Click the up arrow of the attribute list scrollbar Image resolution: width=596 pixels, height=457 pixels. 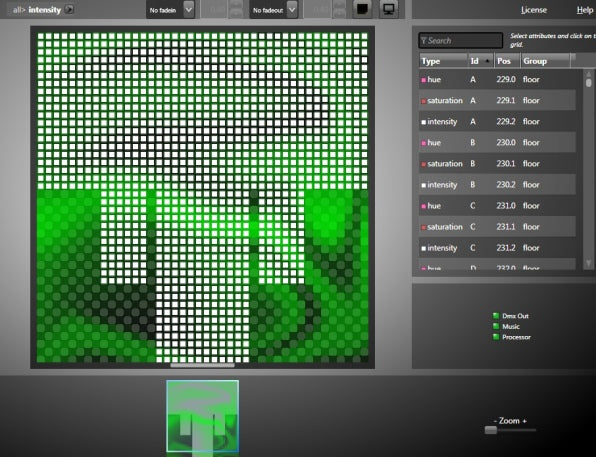coord(589,73)
